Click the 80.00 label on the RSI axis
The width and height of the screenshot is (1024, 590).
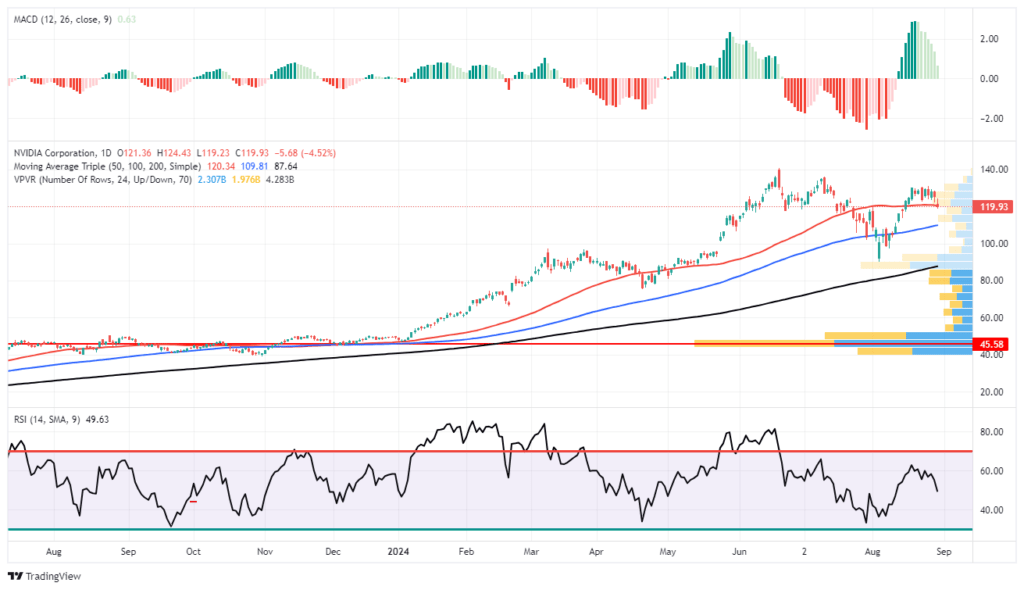[992, 432]
